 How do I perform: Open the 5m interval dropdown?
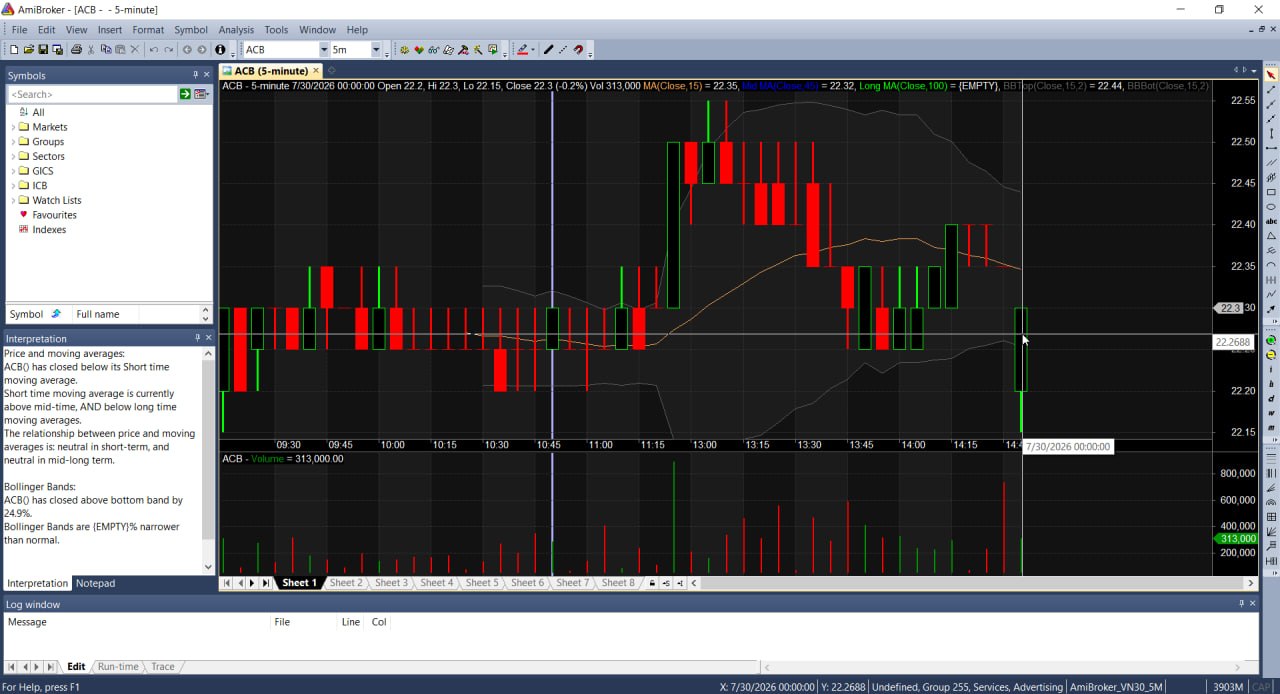pos(376,49)
